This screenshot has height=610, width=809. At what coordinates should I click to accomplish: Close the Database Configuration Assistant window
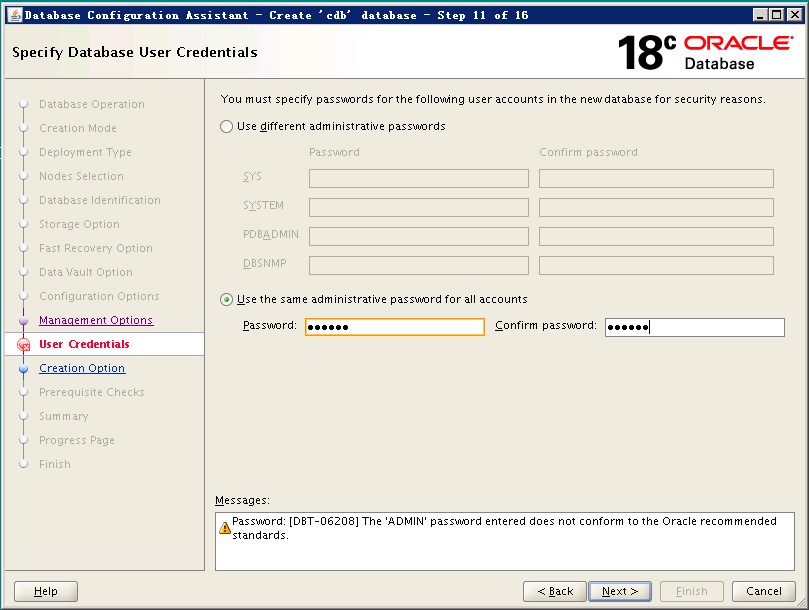coord(795,15)
